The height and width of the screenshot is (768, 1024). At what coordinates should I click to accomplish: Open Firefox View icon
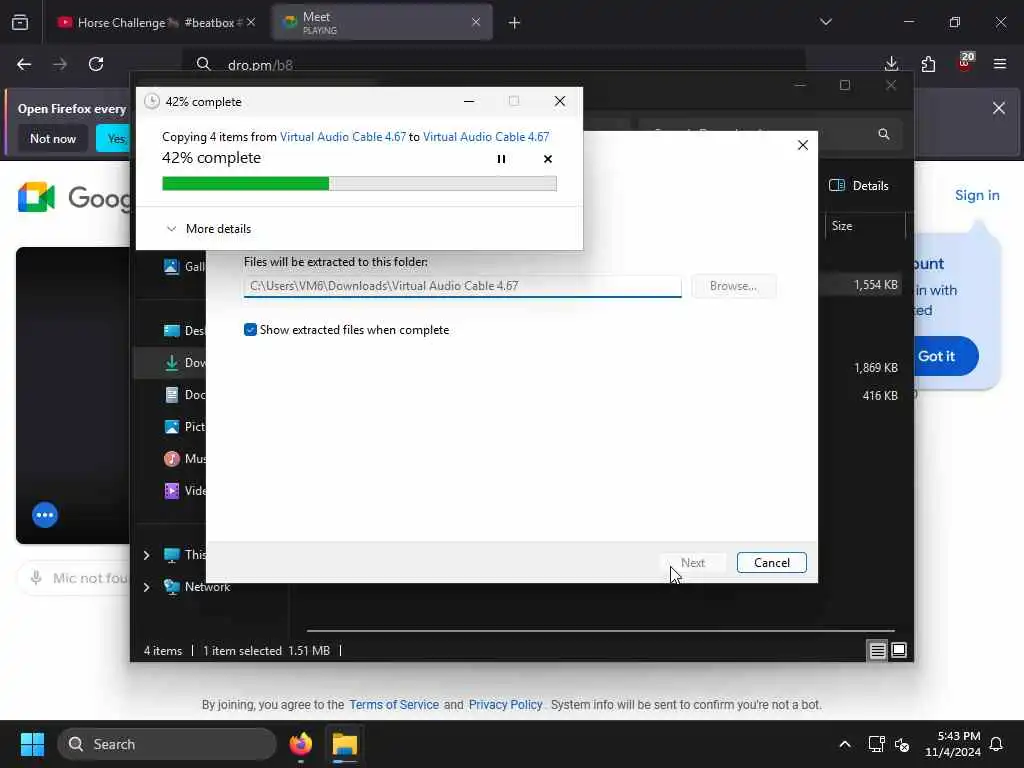coord(20,23)
